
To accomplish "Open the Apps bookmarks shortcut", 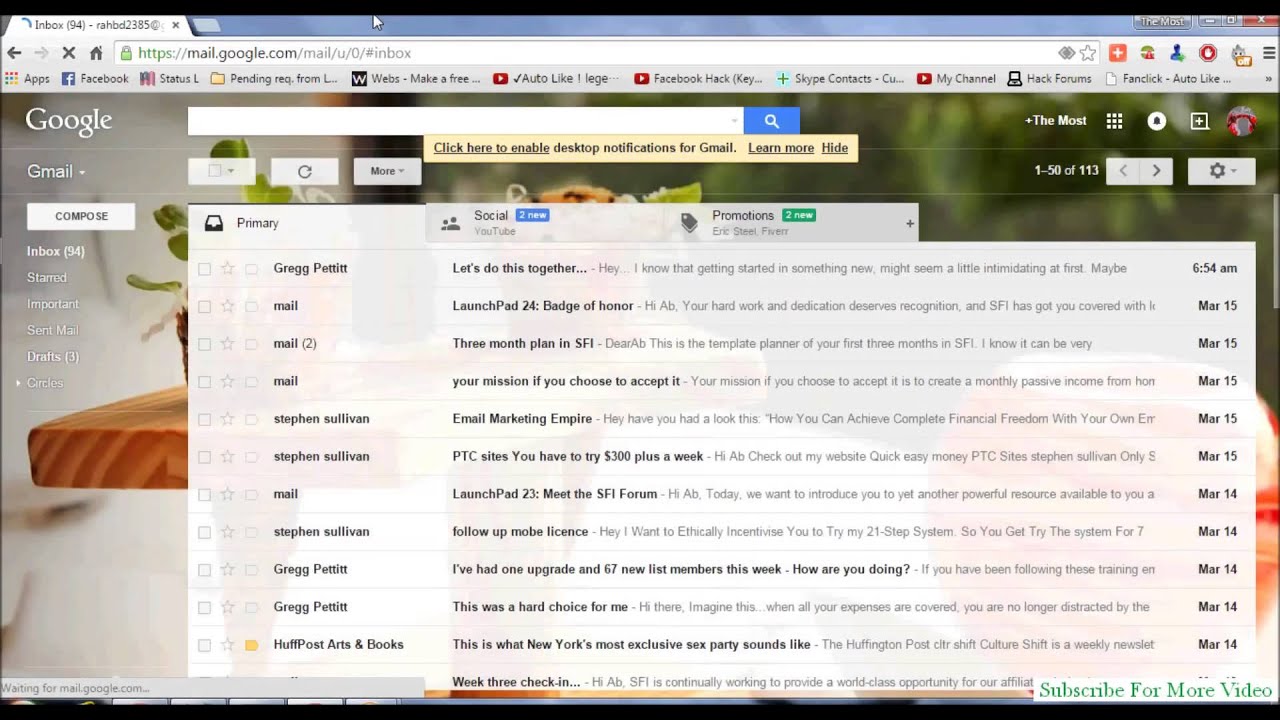I will tap(27, 78).
